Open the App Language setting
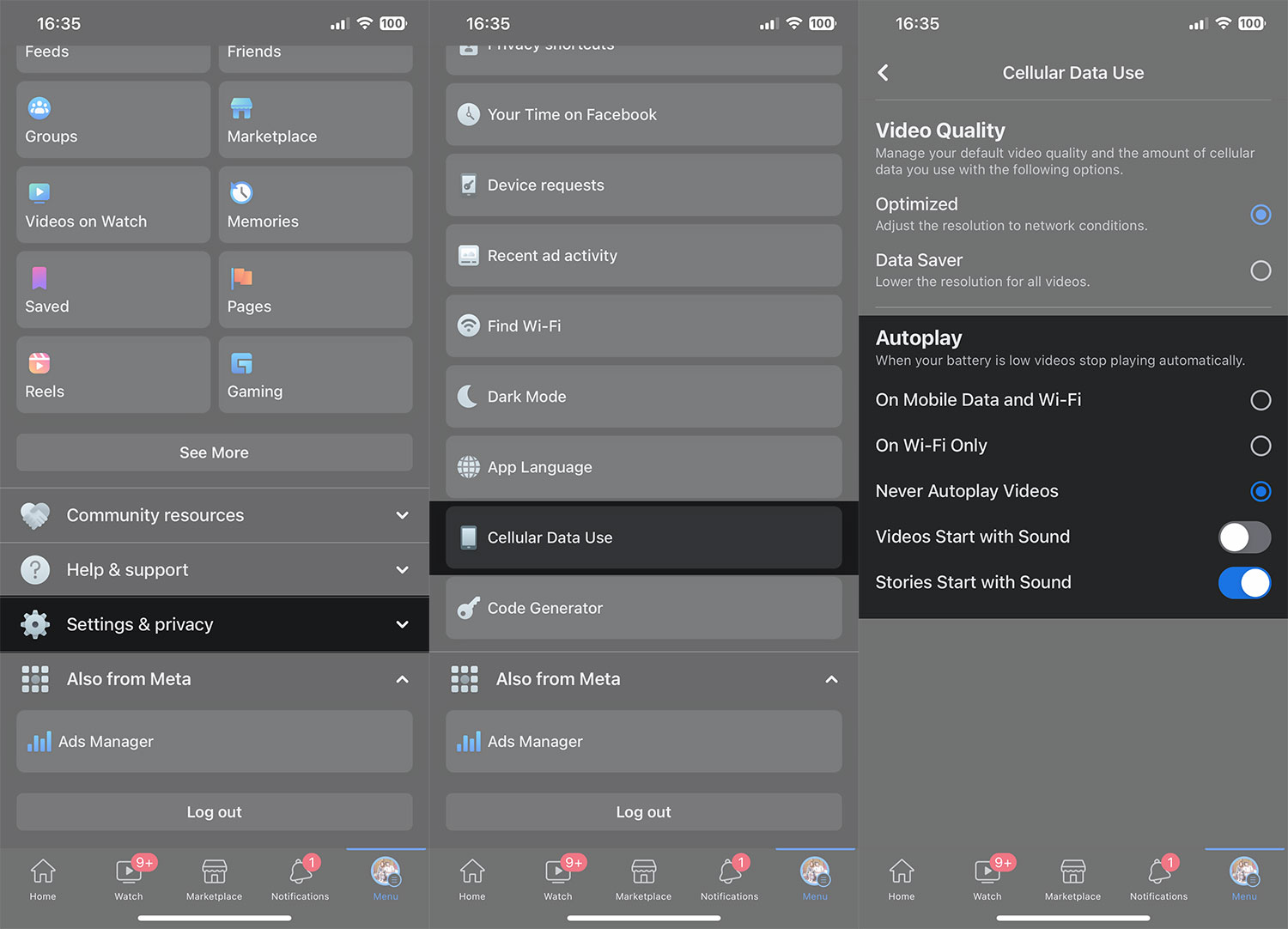 click(643, 467)
